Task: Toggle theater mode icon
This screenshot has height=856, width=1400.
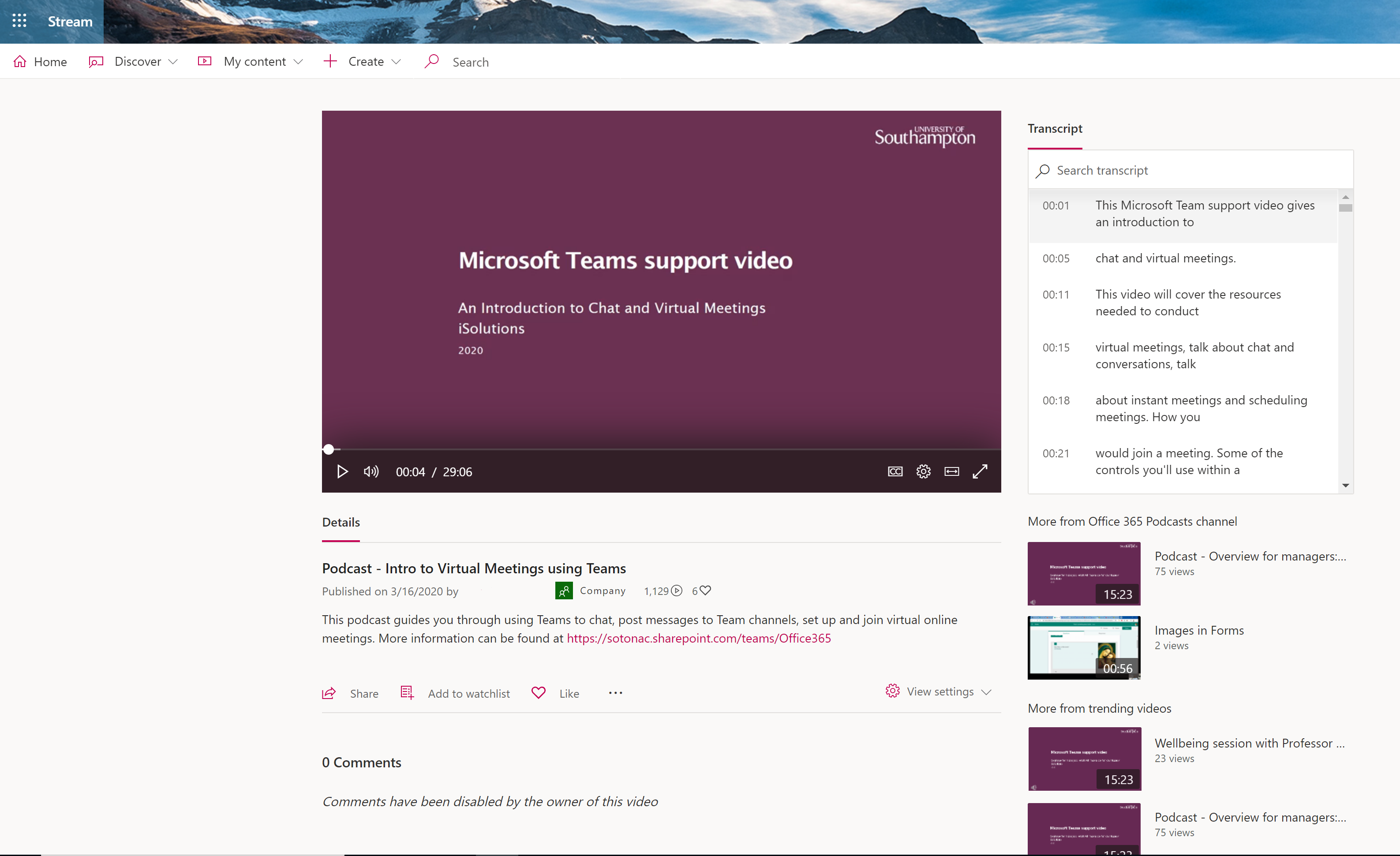Action: coord(952,471)
